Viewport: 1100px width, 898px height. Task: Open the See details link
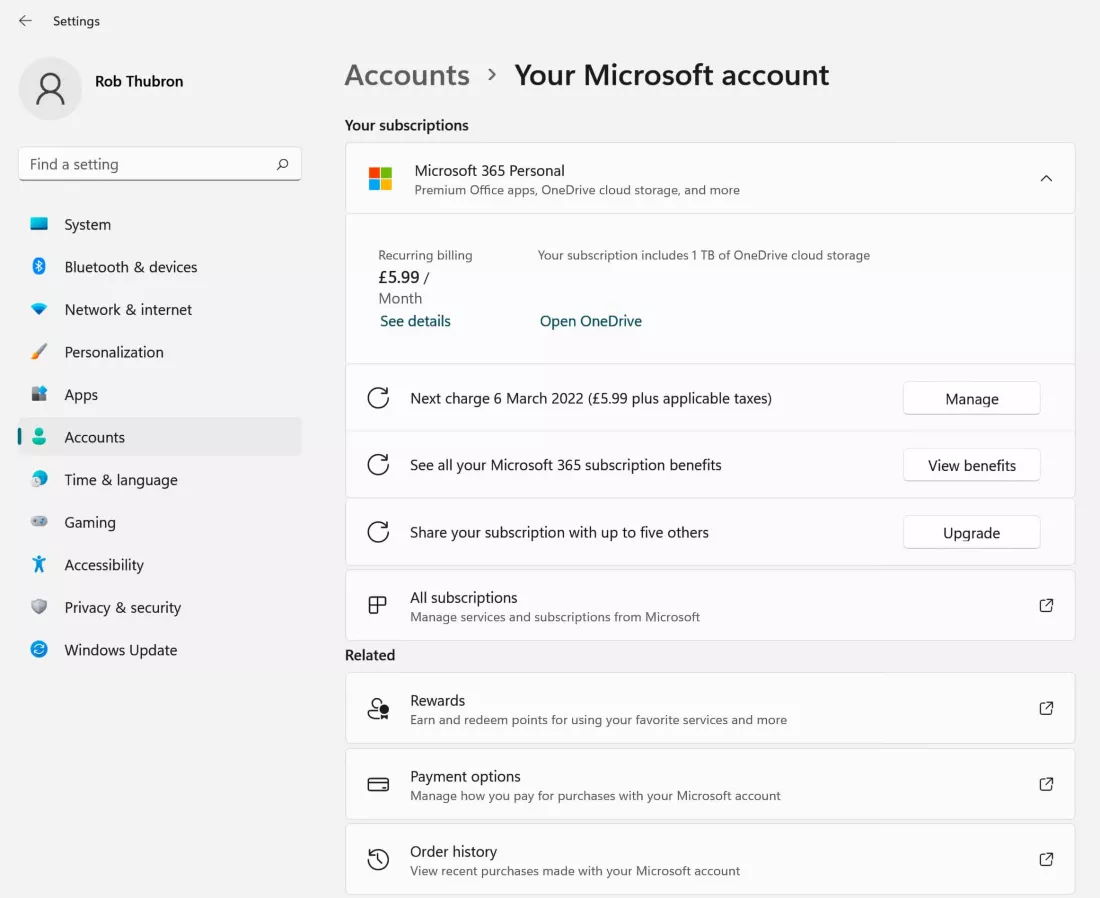[x=415, y=321]
